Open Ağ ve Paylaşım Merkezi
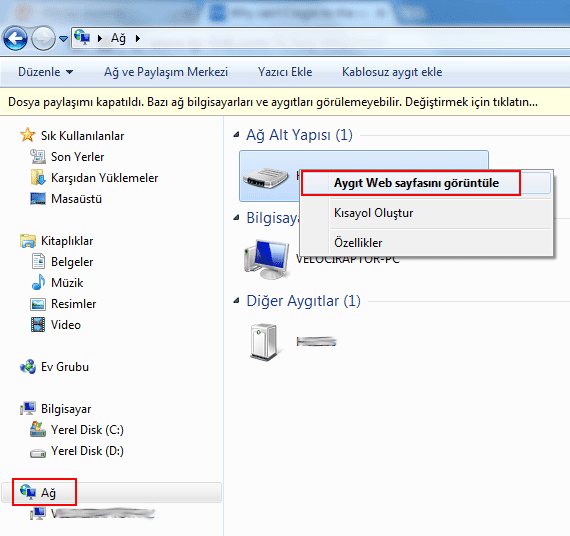The width and height of the screenshot is (570, 536). click(x=166, y=72)
